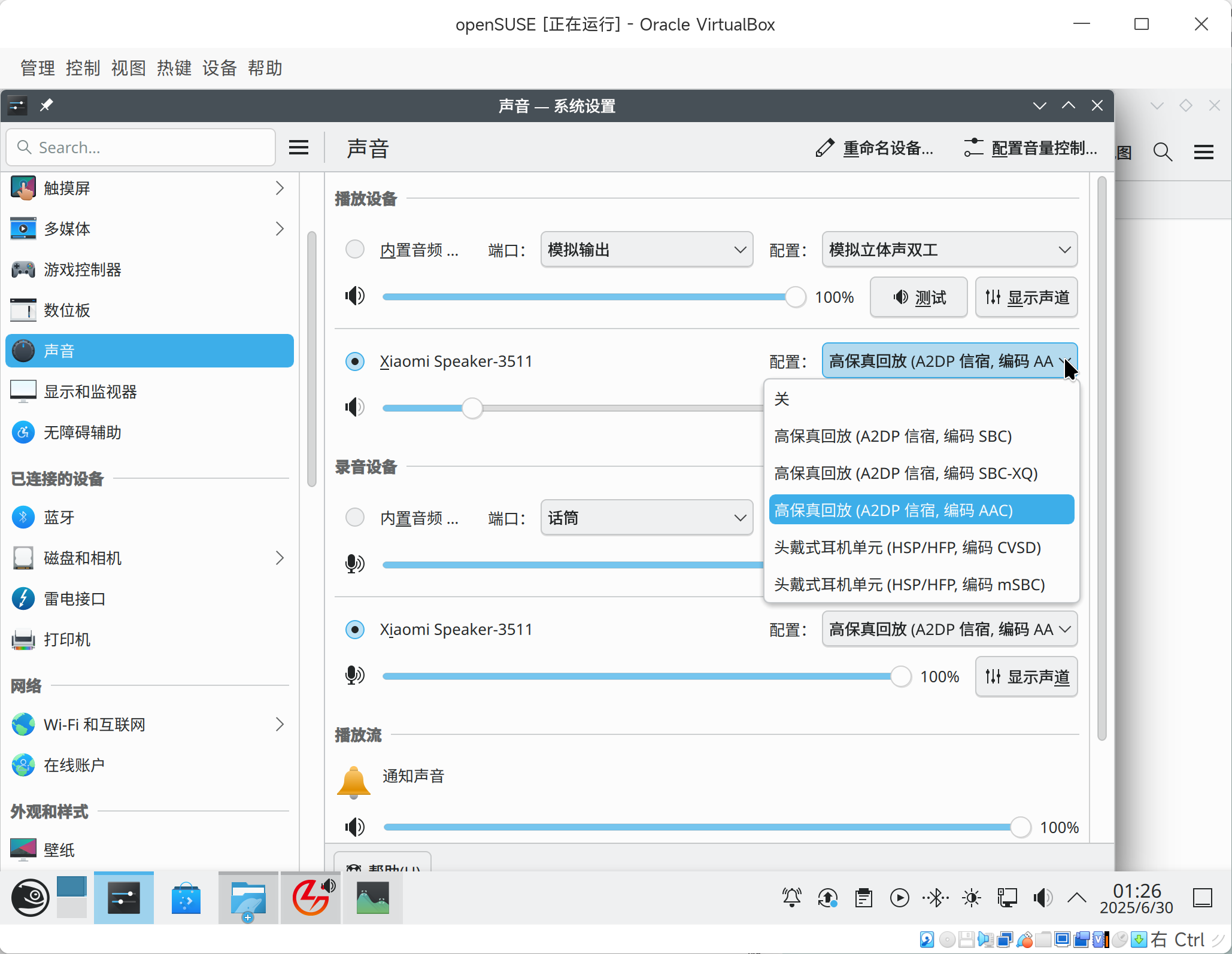1232x954 pixels.
Task: Choose A2DP 编码 SBC-XQ profile
Action: click(x=921, y=473)
